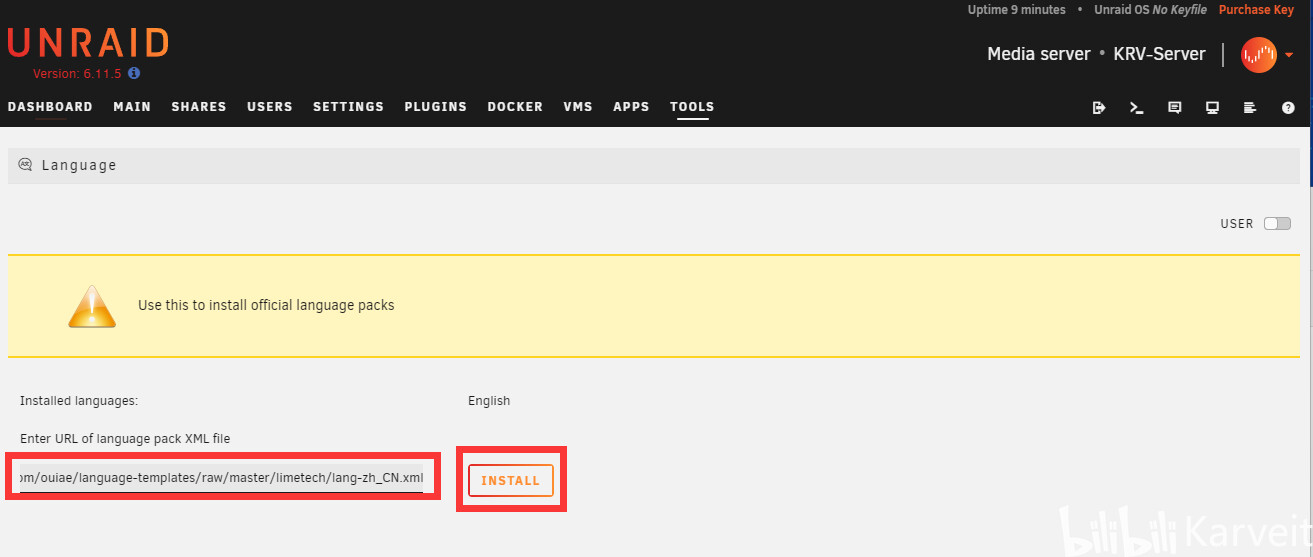
Task: Select the TOOLS menu item
Action: [x=692, y=107]
